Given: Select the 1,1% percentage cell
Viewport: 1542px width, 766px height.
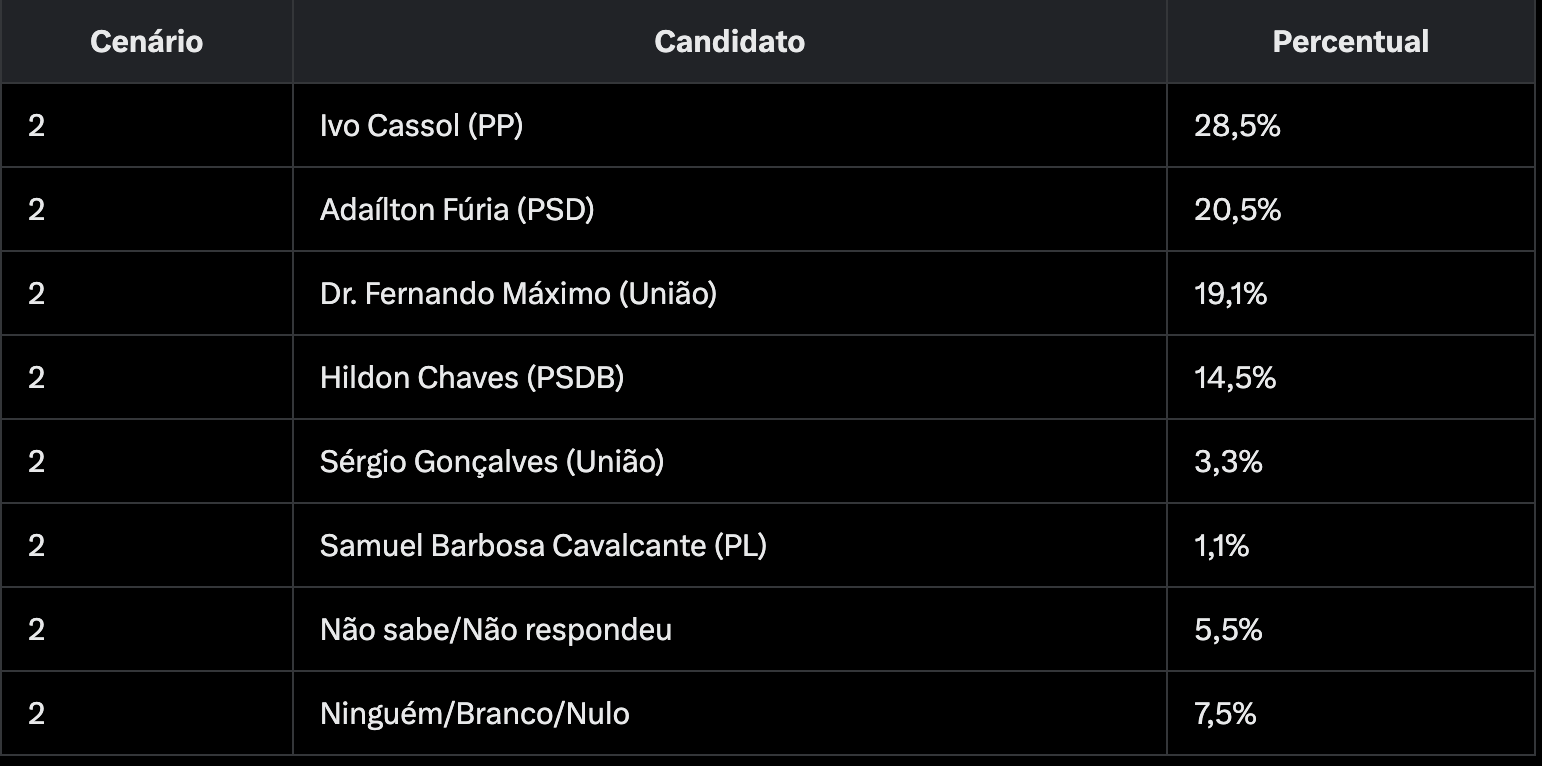Looking at the screenshot, I should click(1221, 546).
